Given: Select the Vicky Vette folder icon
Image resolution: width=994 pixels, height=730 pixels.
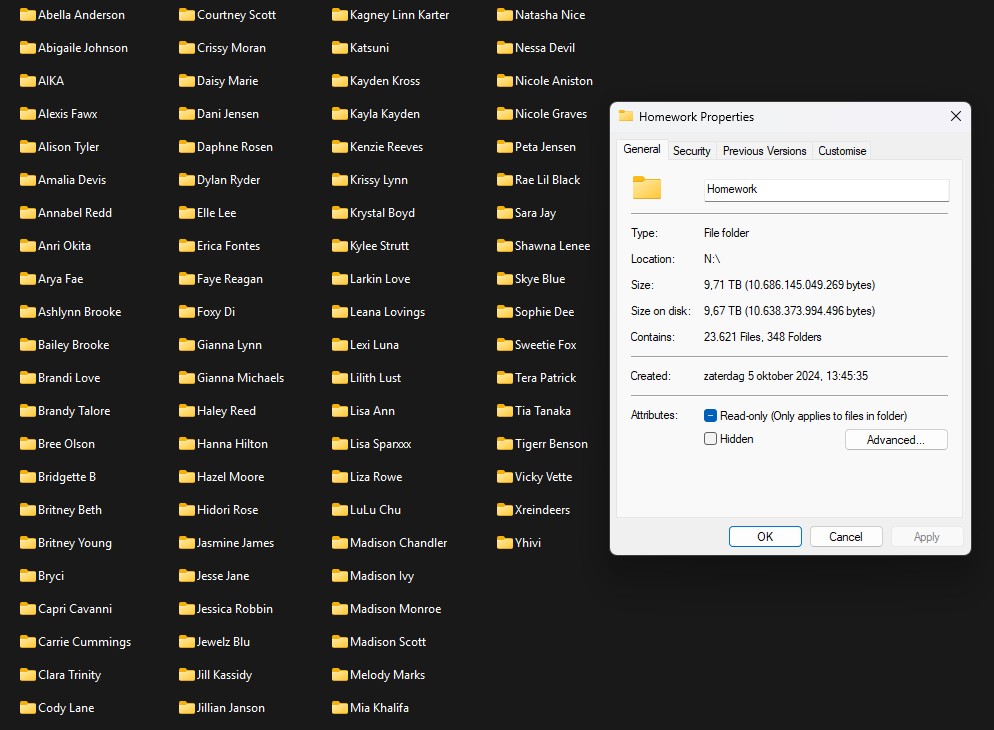Looking at the screenshot, I should coord(505,477).
